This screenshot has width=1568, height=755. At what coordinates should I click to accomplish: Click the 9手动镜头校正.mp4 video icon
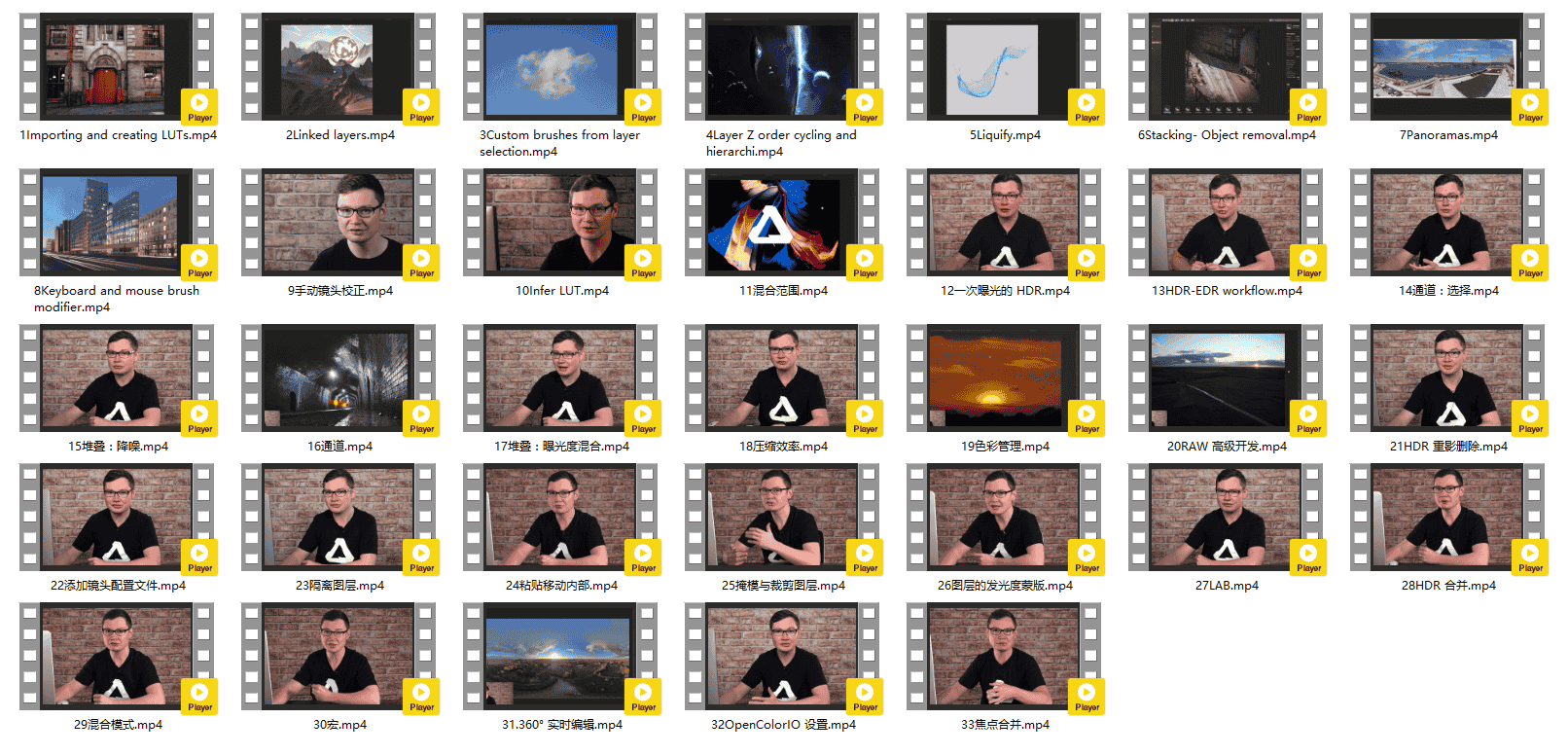[339, 223]
